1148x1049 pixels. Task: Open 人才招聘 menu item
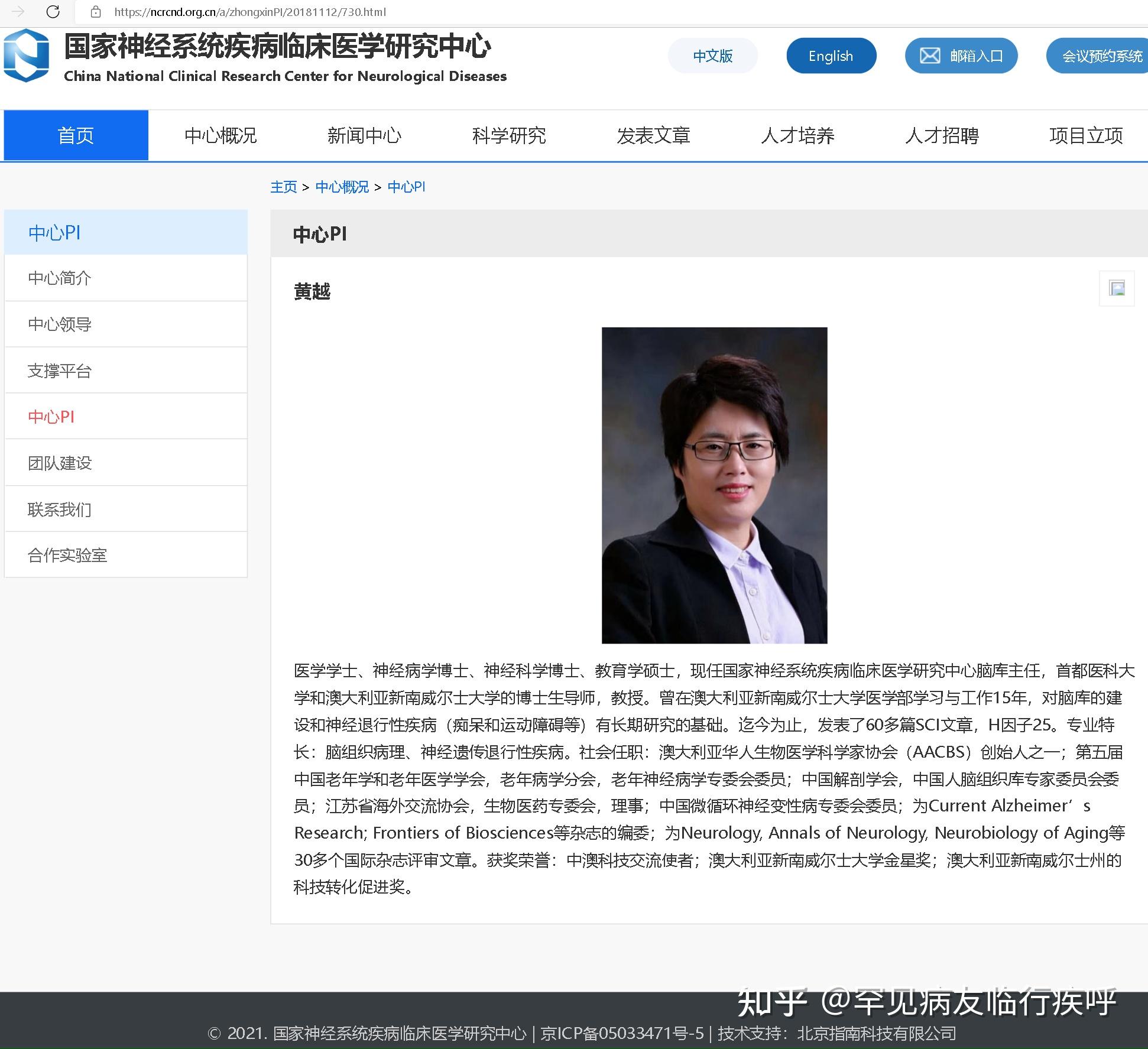click(942, 135)
